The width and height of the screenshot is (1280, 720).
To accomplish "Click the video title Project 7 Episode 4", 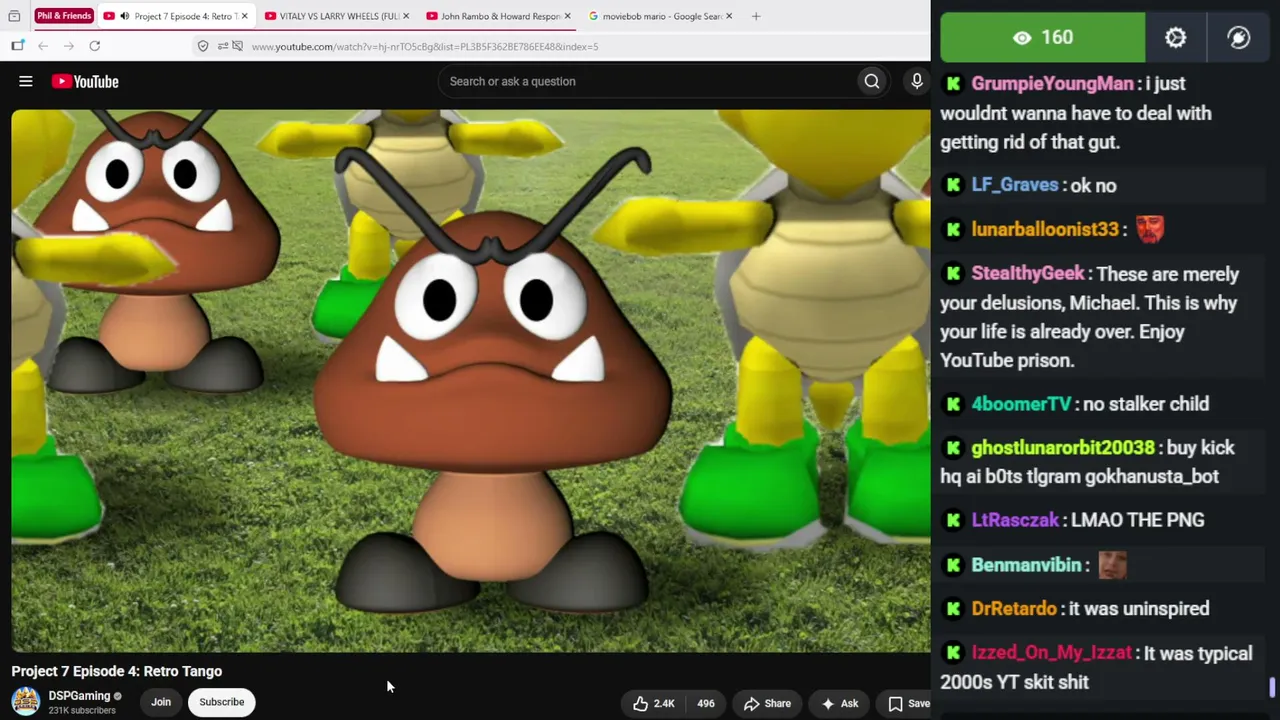I will (117, 671).
